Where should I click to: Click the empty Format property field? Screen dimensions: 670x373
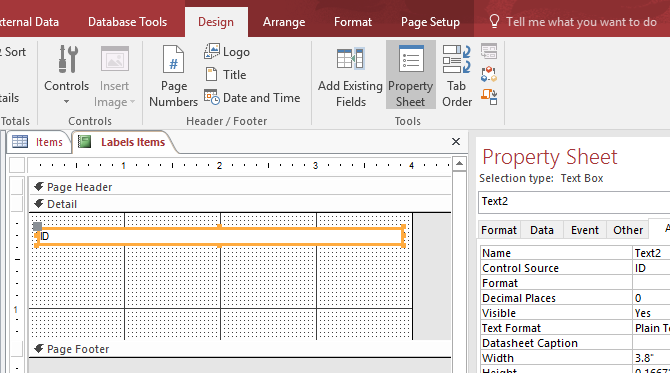click(x=651, y=283)
